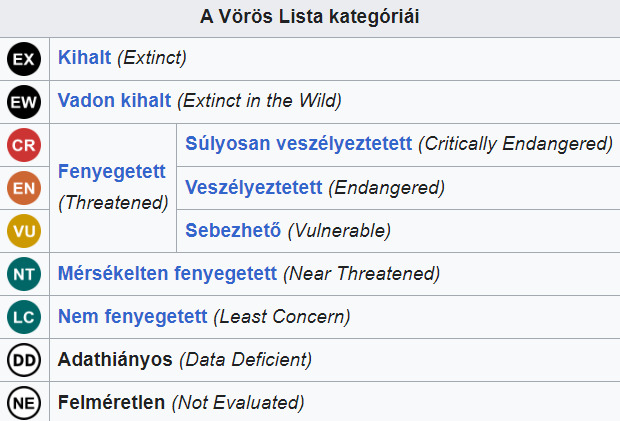Open the Veszélyeztetett link
The height and width of the screenshot is (421, 620).
(253, 187)
